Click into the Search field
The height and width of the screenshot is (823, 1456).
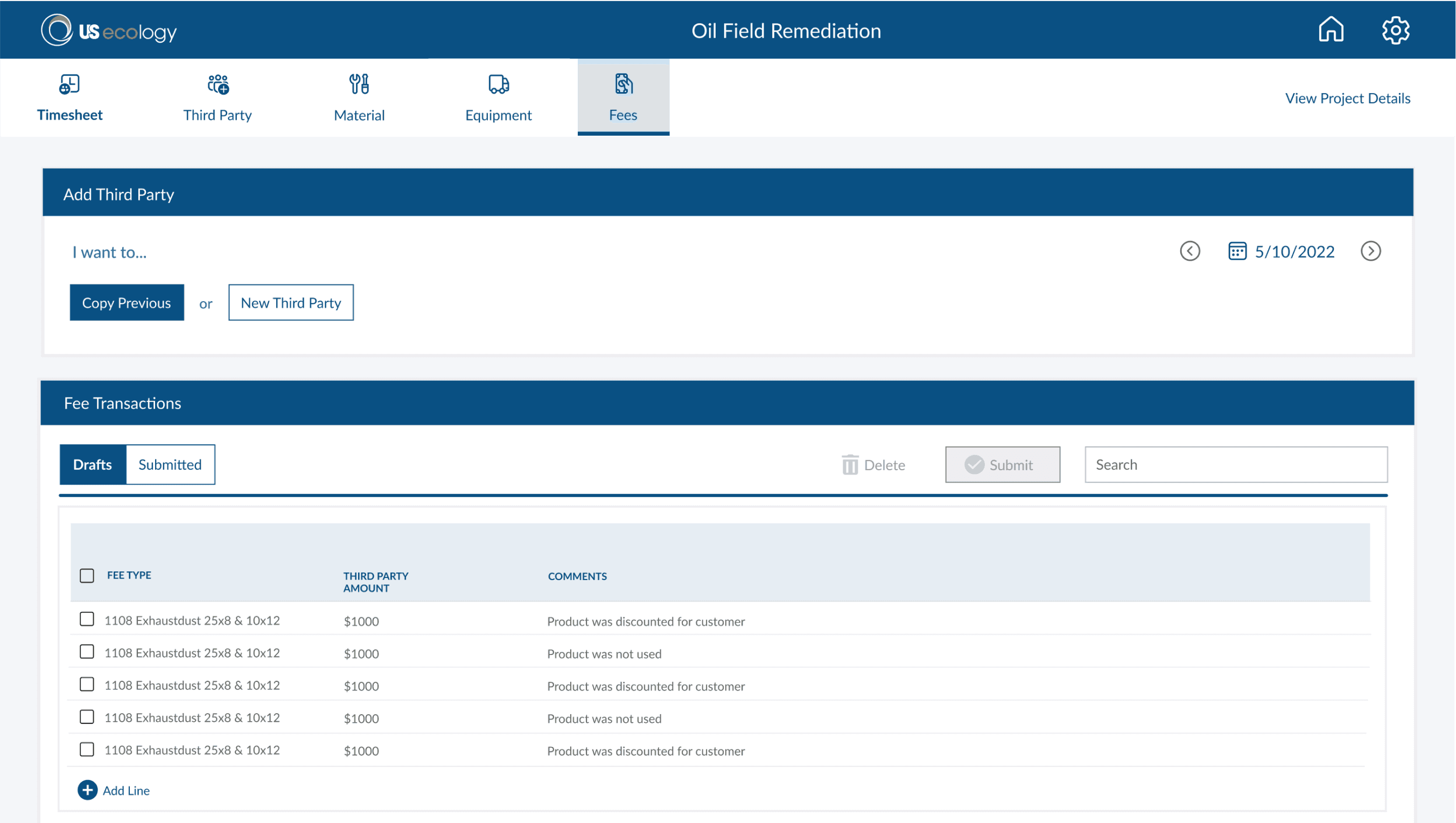[1236, 464]
